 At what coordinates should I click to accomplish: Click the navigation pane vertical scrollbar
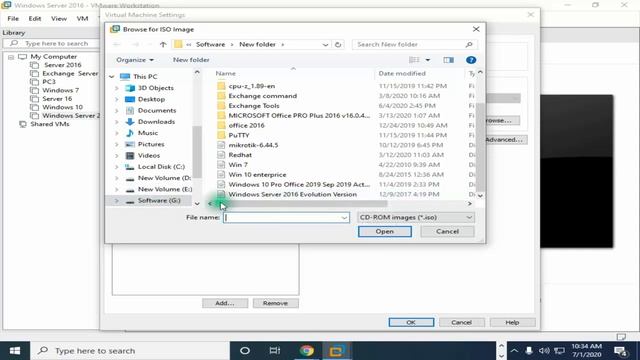point(197,152)
